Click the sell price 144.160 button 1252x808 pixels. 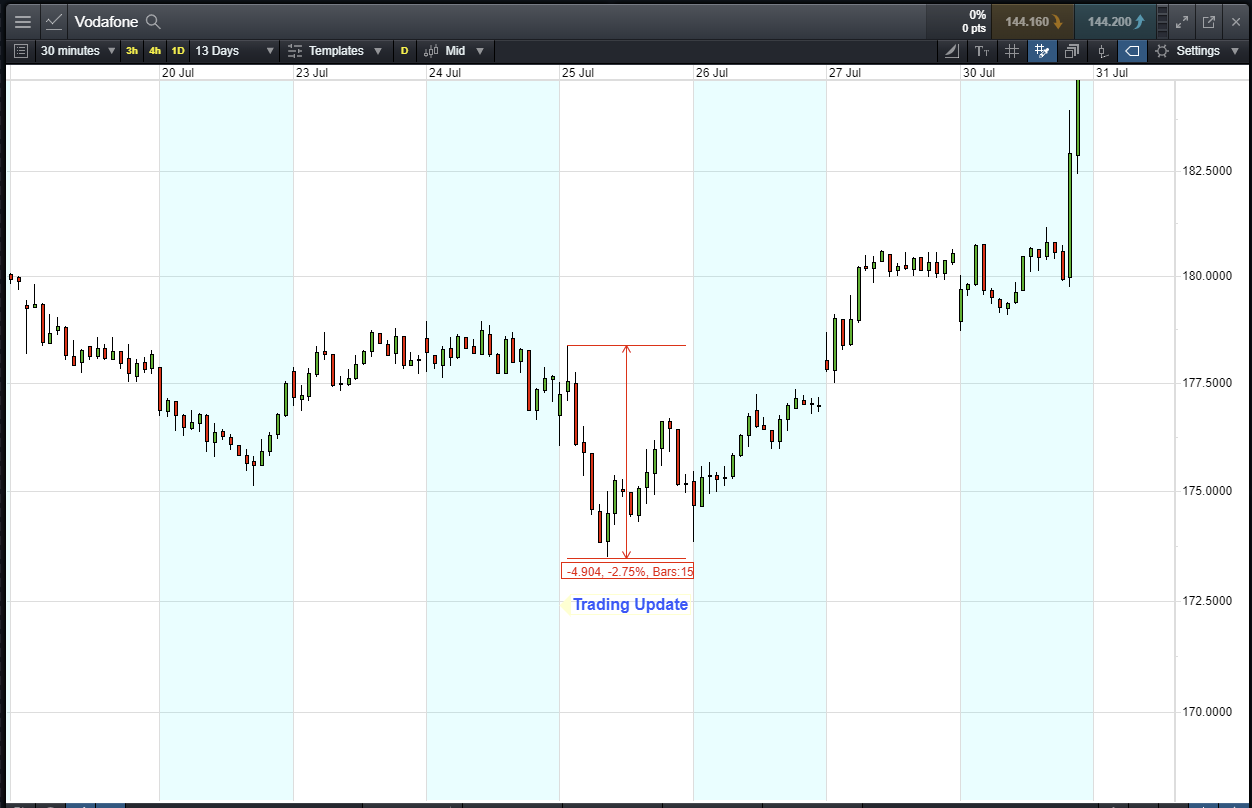1033,21
